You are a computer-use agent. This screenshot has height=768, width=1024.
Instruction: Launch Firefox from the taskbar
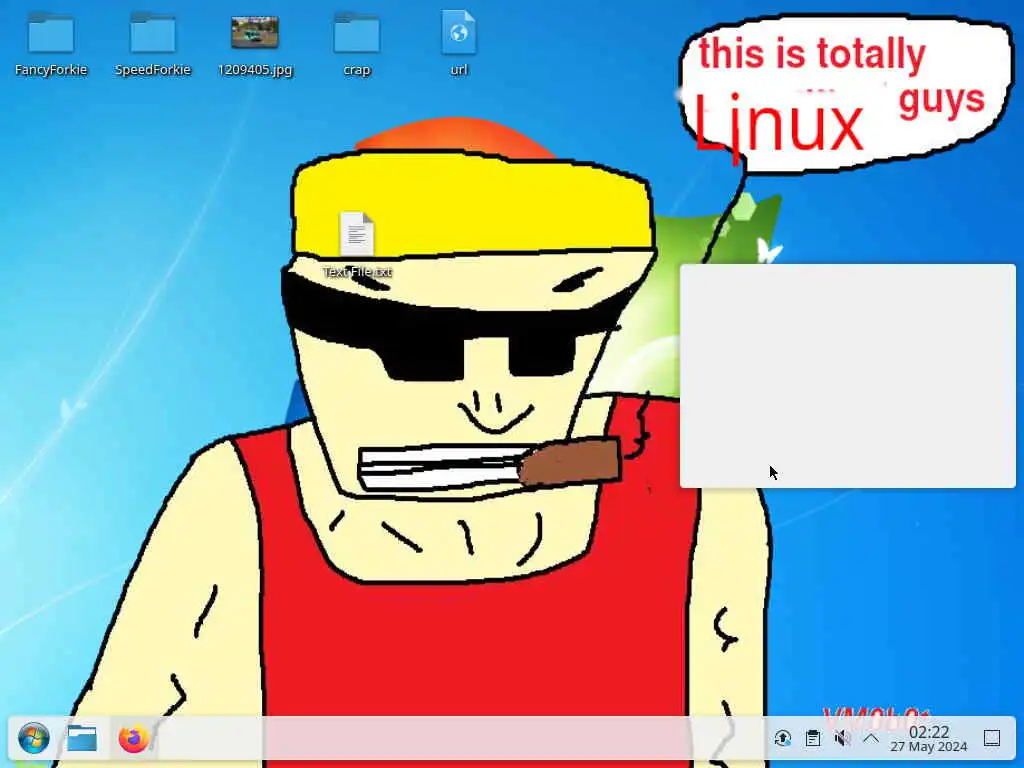pos(134,739)
